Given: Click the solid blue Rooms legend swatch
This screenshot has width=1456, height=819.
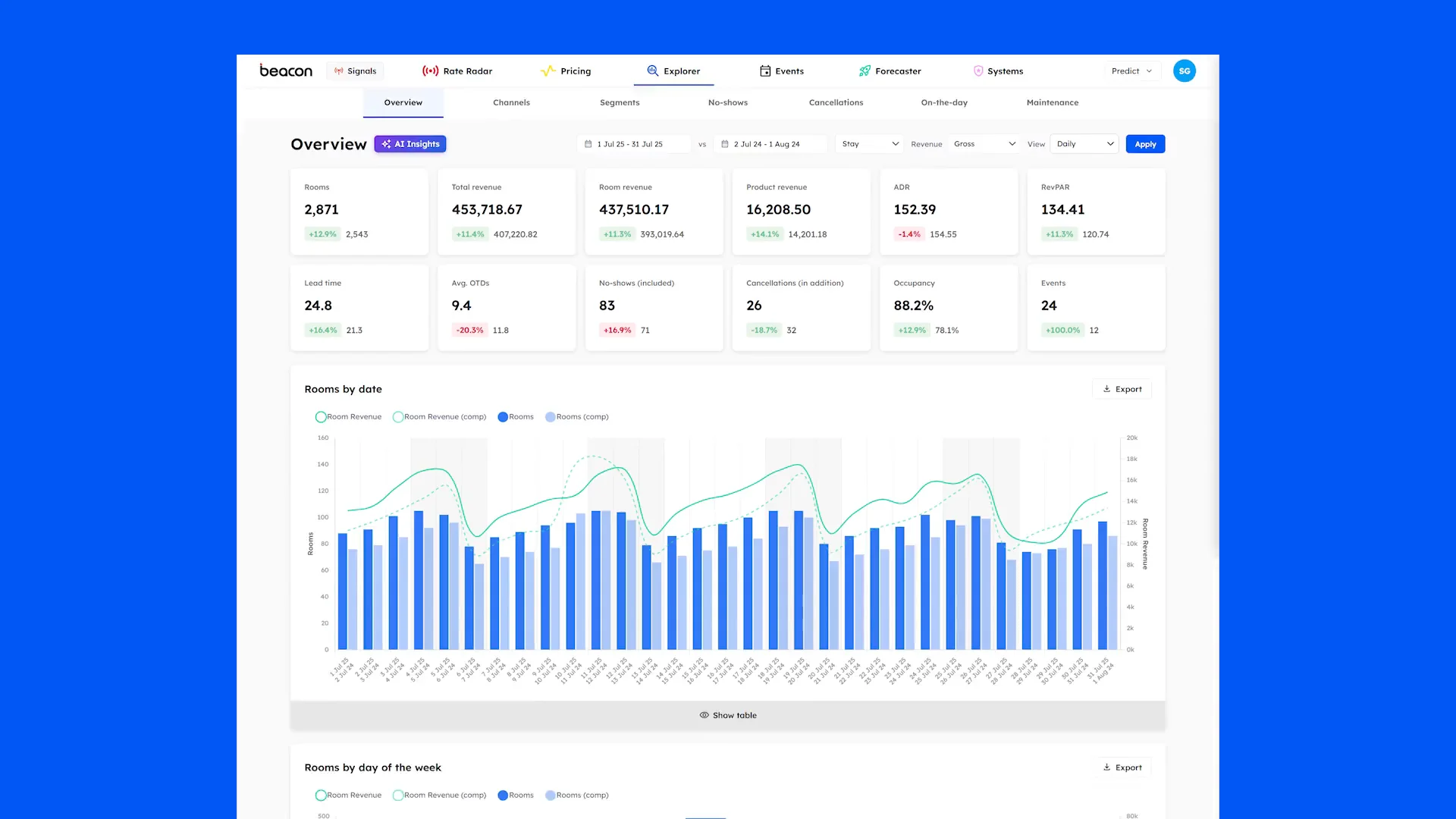Looking at the screenshot, I should click(x=503, y=416).
